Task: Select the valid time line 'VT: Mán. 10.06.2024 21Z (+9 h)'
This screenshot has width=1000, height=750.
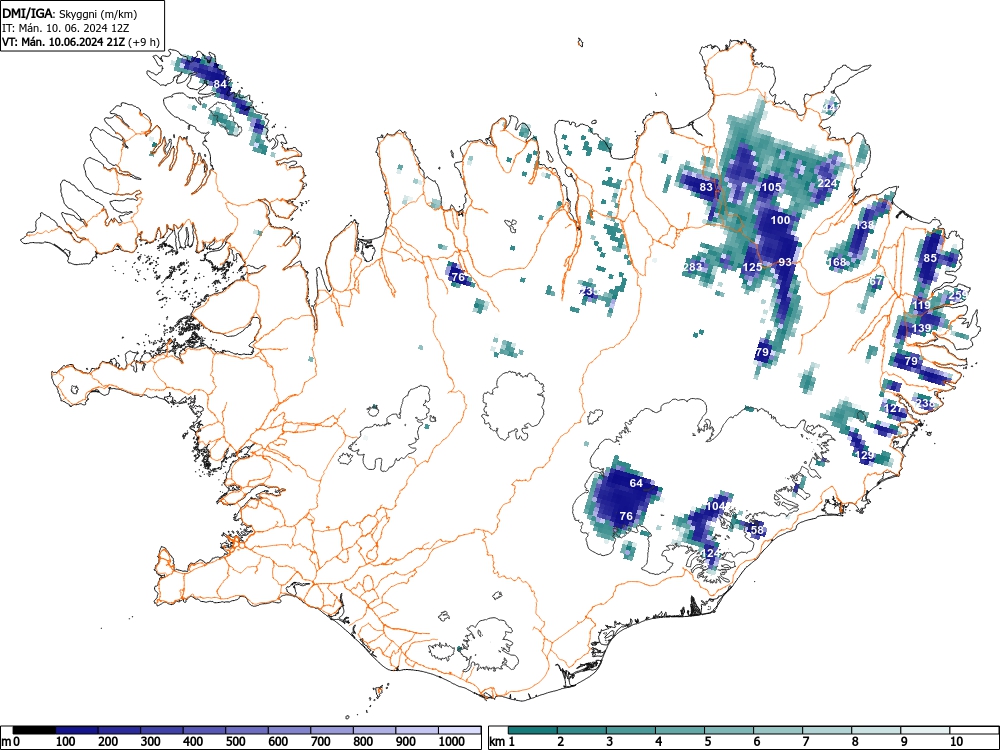Action: [x=80, y=42]
